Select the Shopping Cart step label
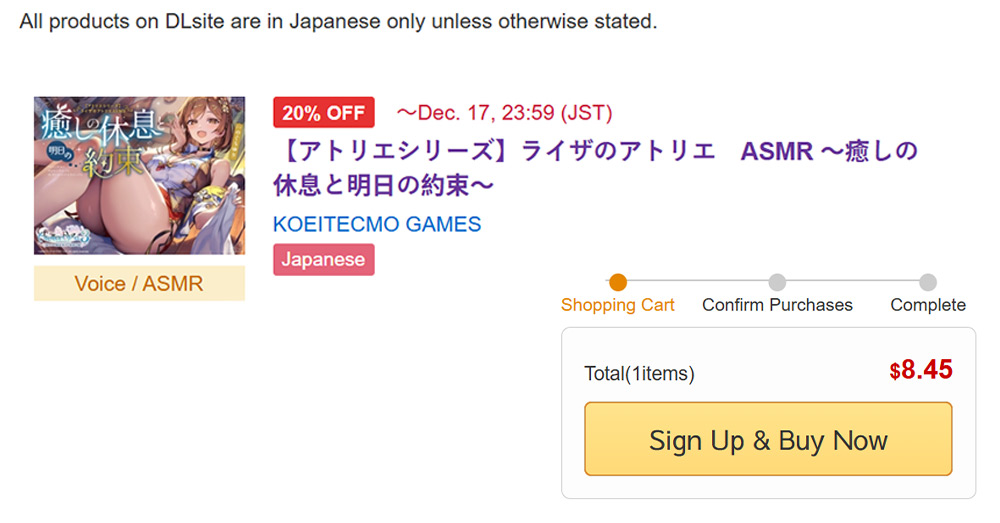 [x=617, y=305]
